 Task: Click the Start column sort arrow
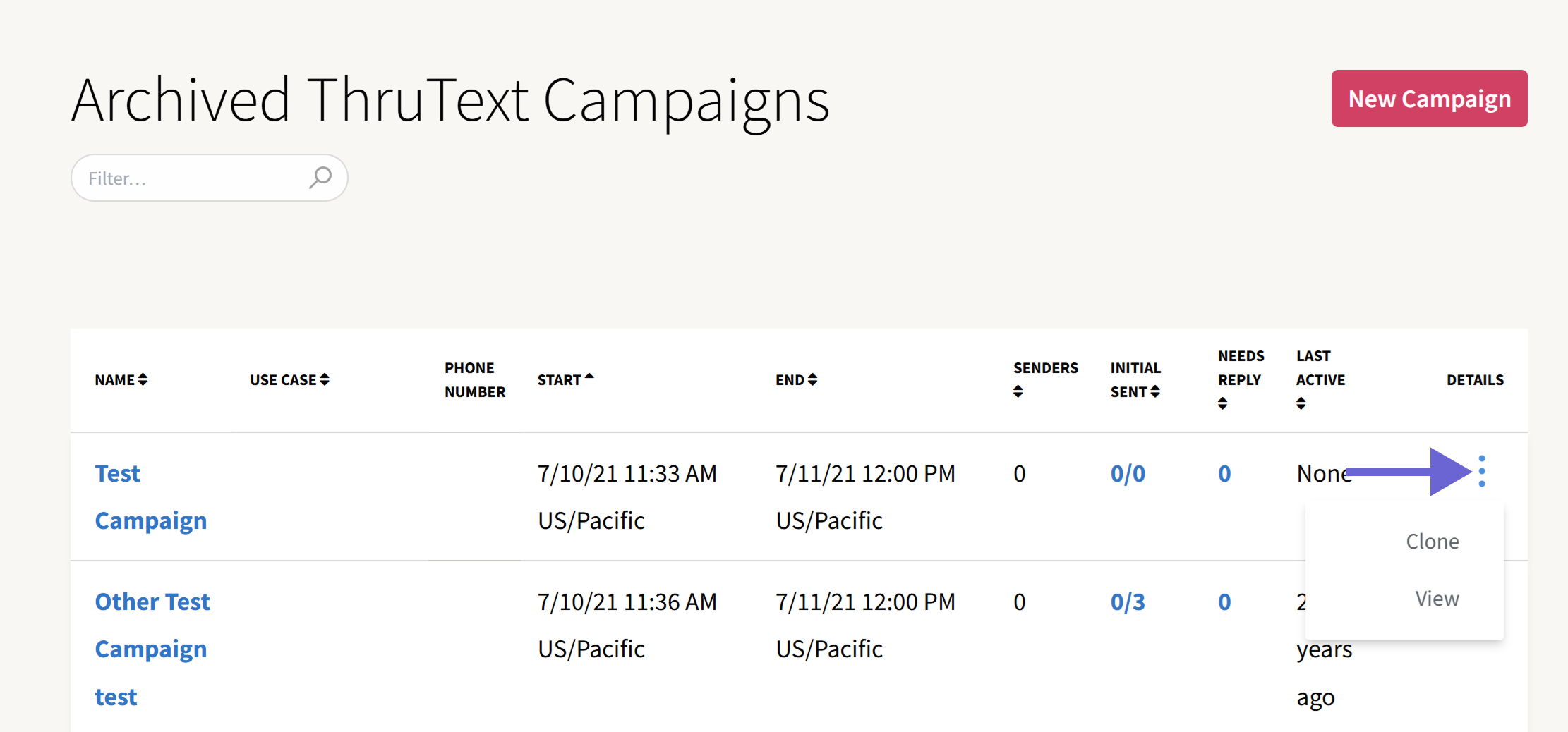click(x=589, y=374)
